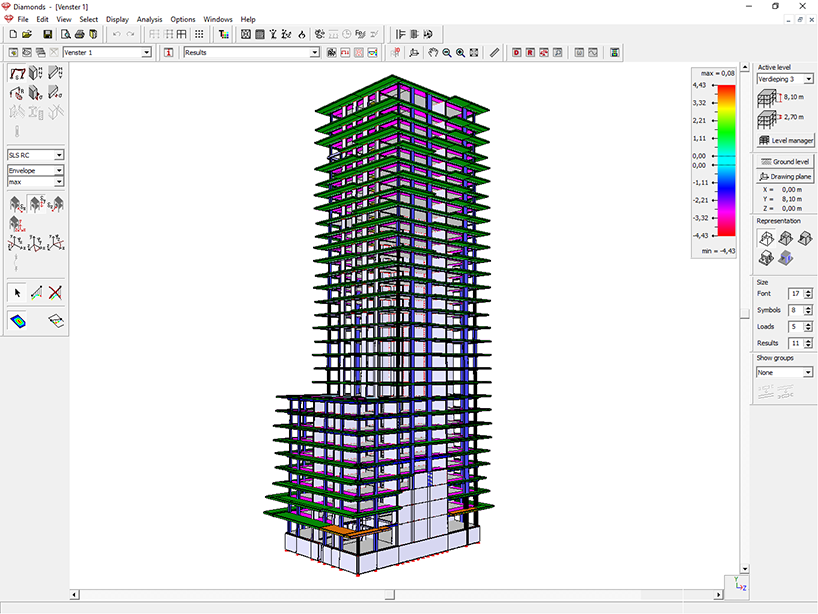Select the measure/ruler tool in the toolbar
This screenshot has height=614, width=818.
(x=494, y=52)
